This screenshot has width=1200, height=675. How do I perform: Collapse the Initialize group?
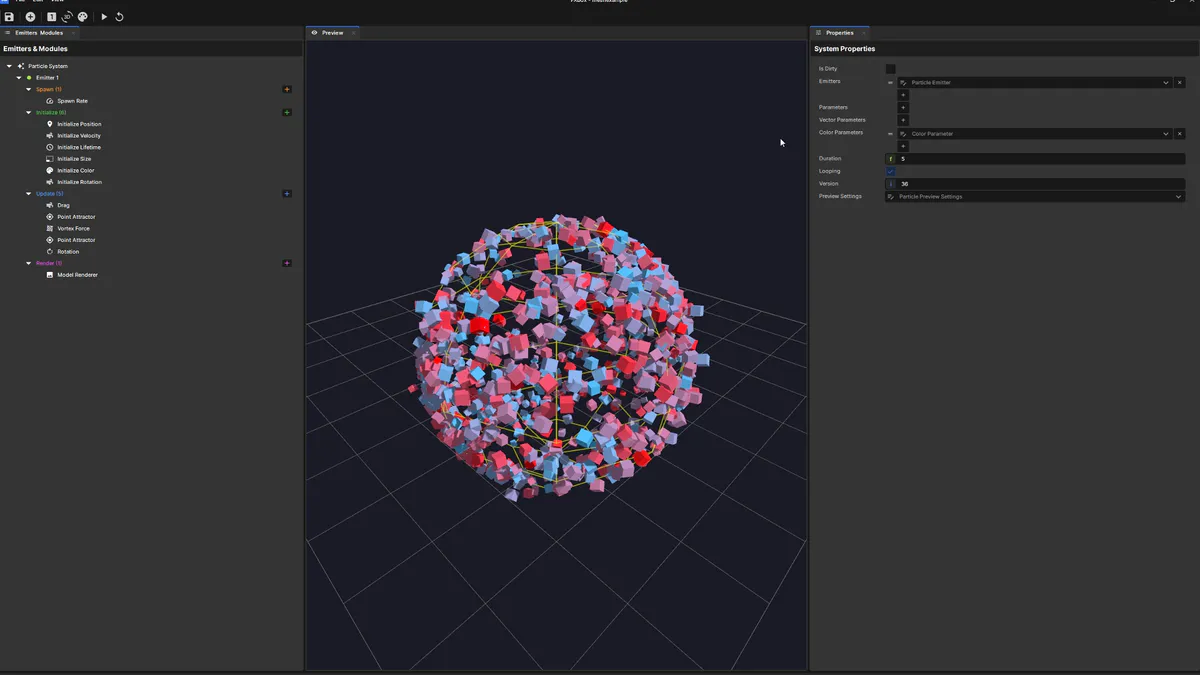29,112
